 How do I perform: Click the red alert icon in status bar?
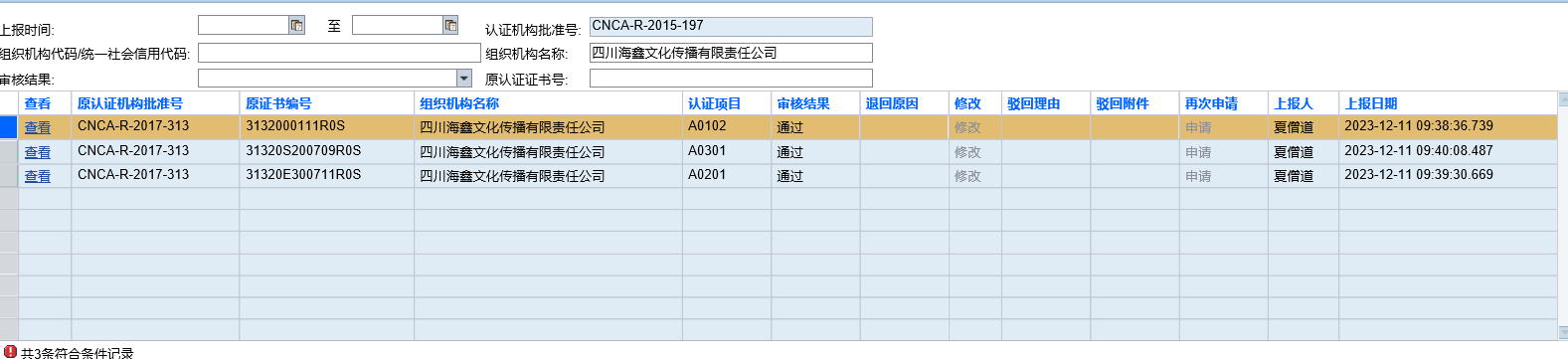(x=10, y=351)
